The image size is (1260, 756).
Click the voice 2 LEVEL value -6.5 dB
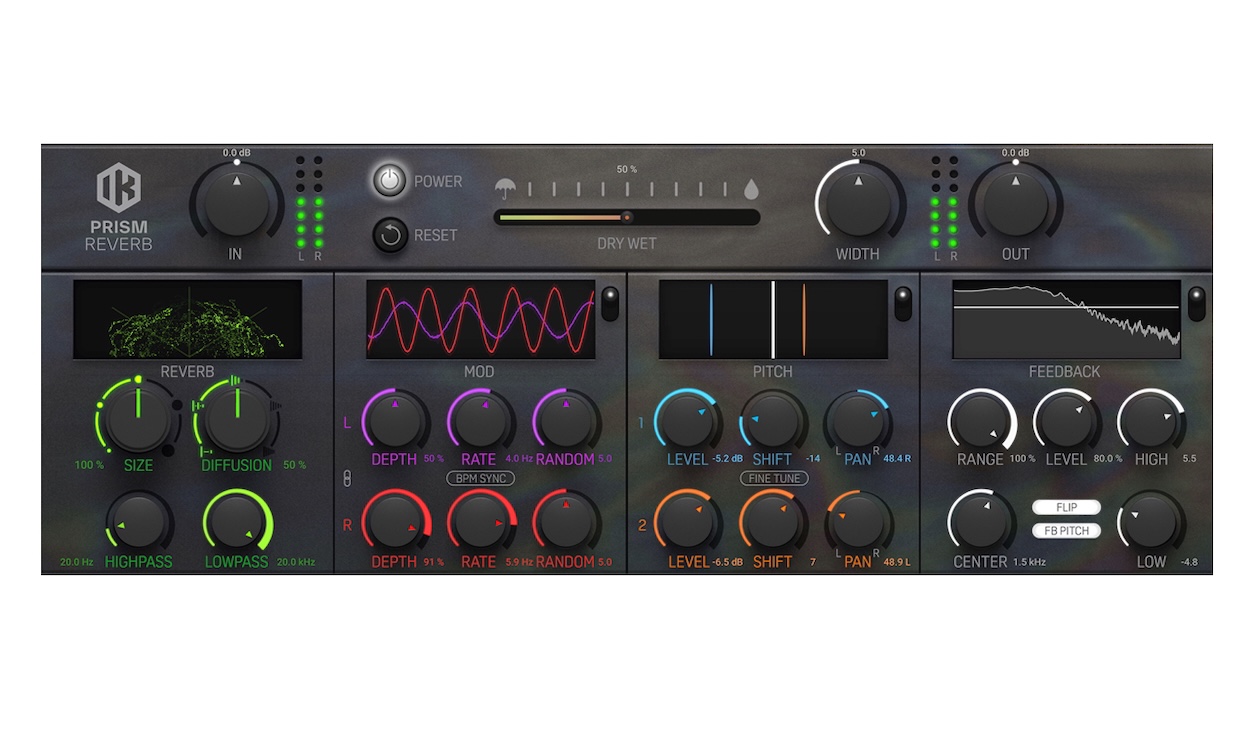tap(727, 562)
